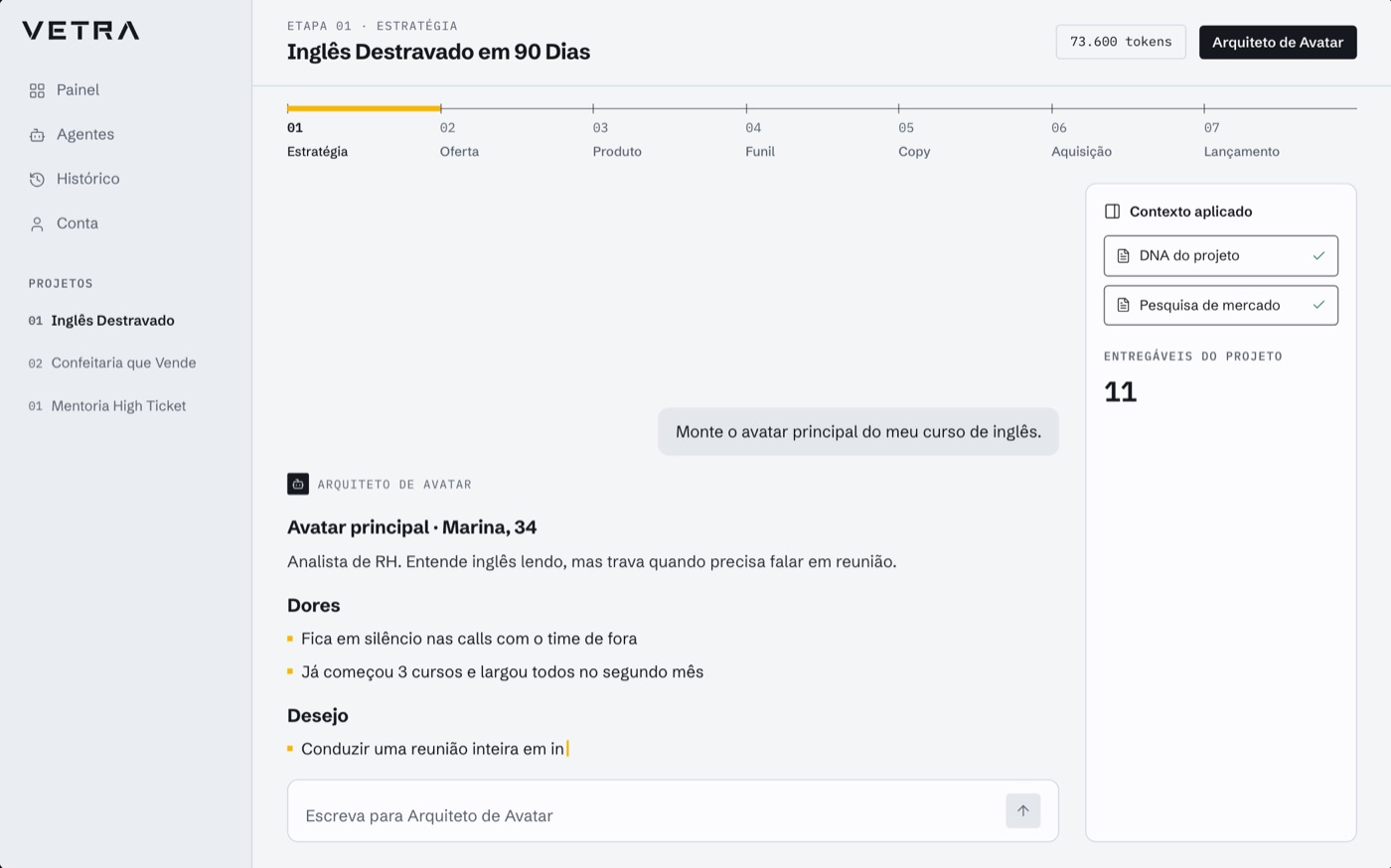Image resolution: width=1391 pixels, height=868 pixels.
Task: Click the VETRA logo
Action: click(80, 31)
